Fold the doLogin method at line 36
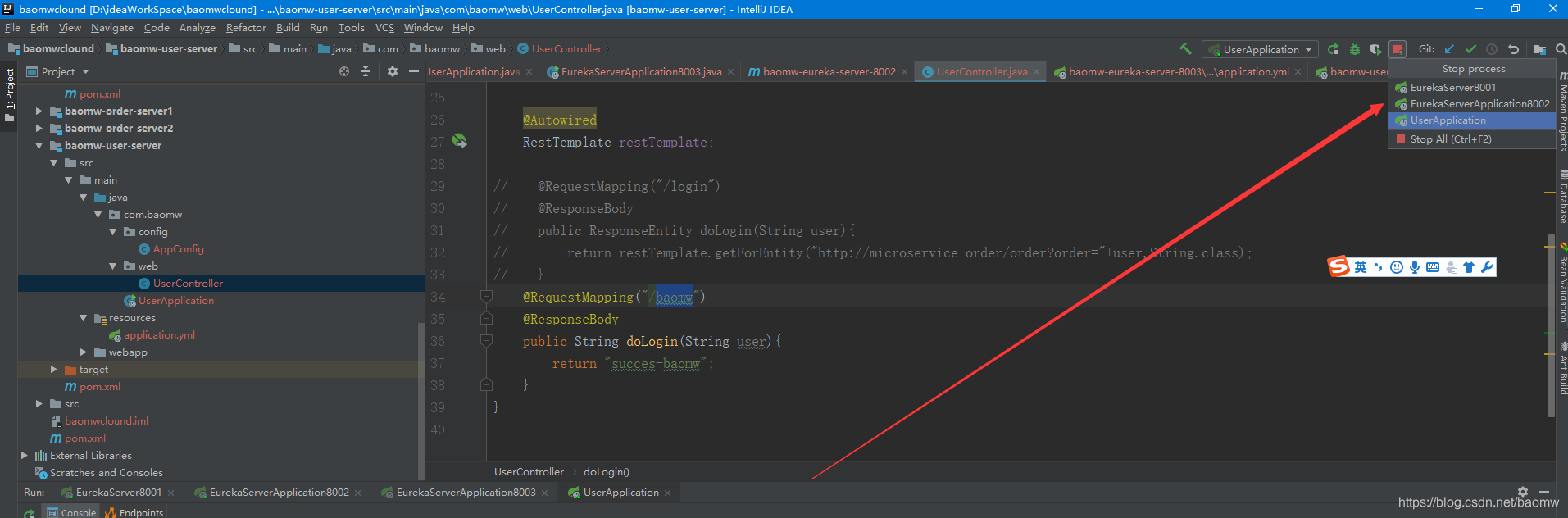Image resolution: width=1568 pixels, height=518 pixels. [x=486, y=340]
